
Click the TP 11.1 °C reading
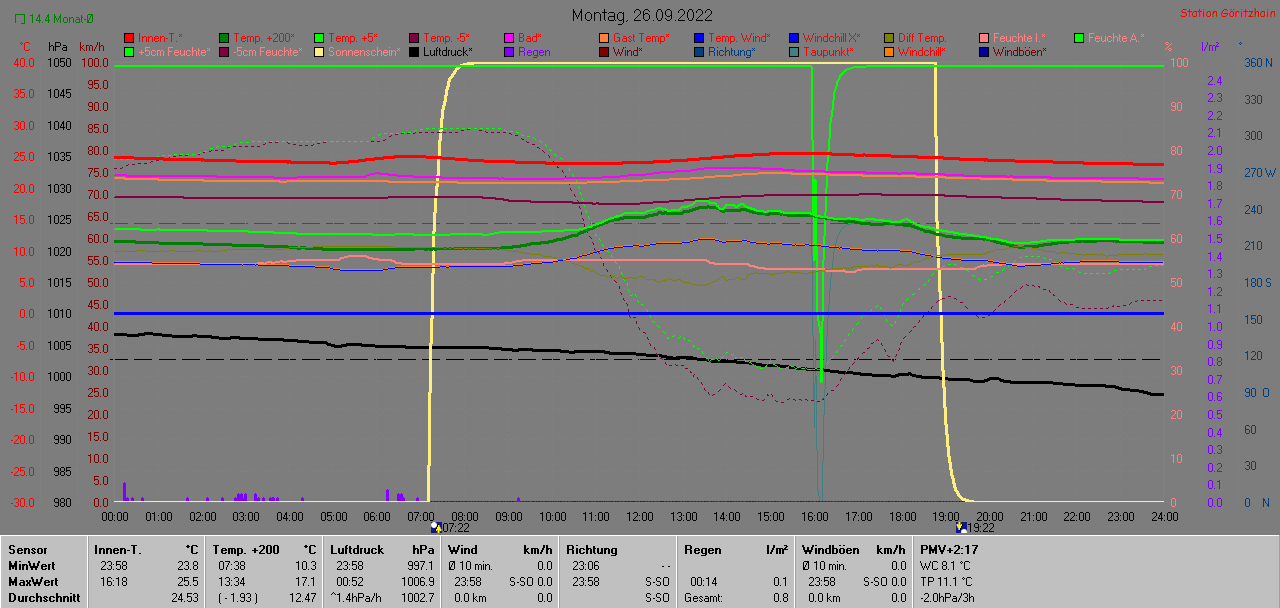point(945,581)
